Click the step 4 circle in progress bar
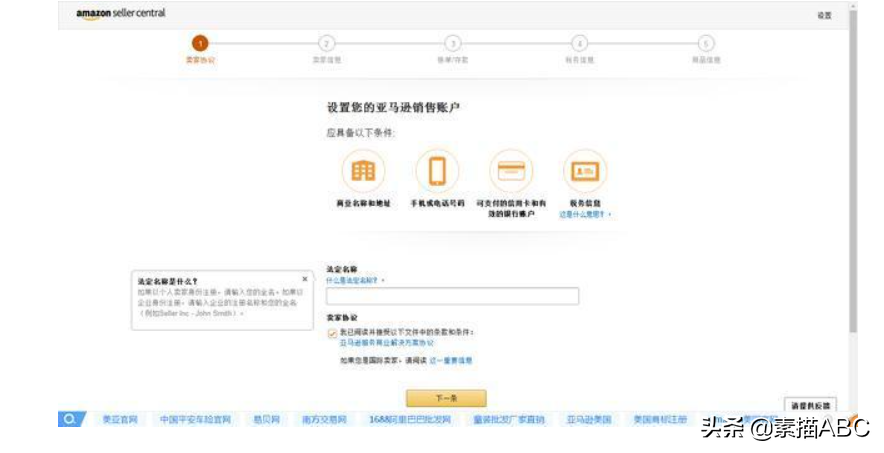This screenshot has width=884, height=453. pyautogui.click(x=579, y=43)
